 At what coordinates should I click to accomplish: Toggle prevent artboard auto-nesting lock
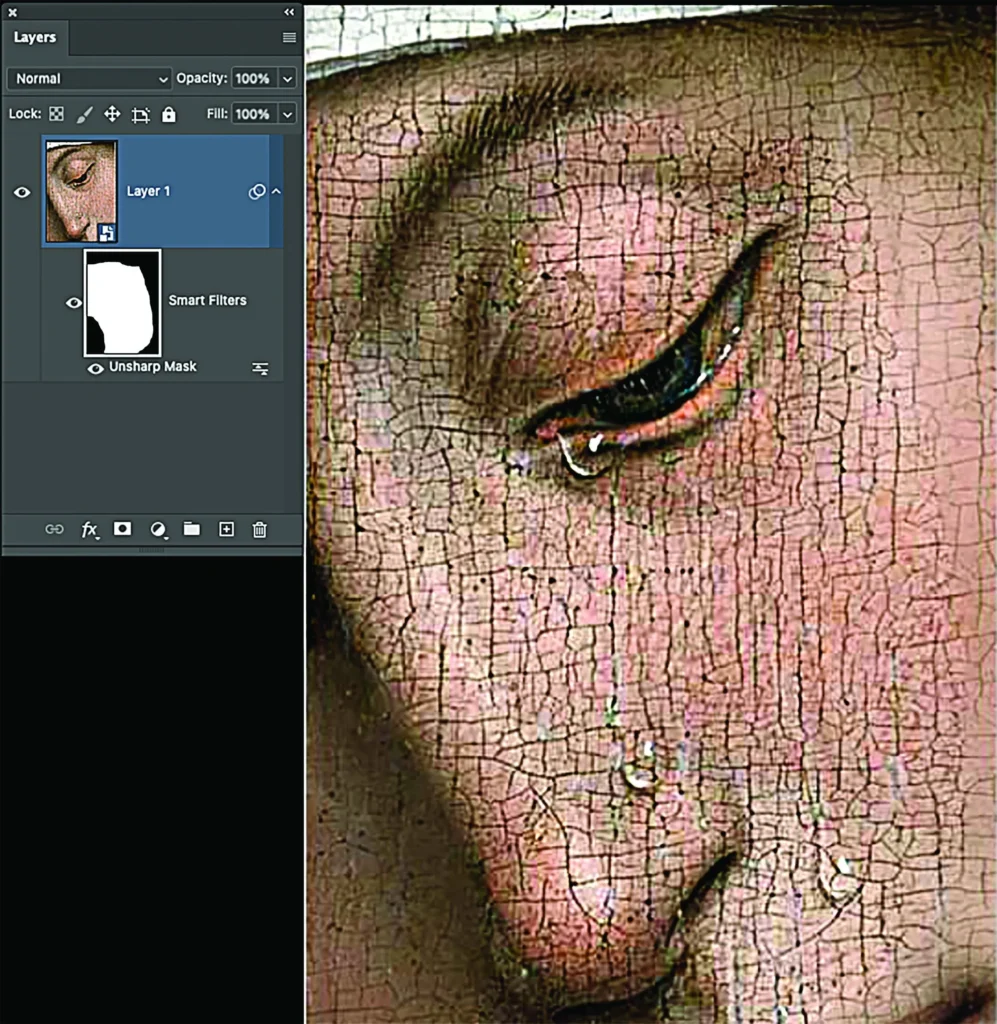tap(140, 115)
